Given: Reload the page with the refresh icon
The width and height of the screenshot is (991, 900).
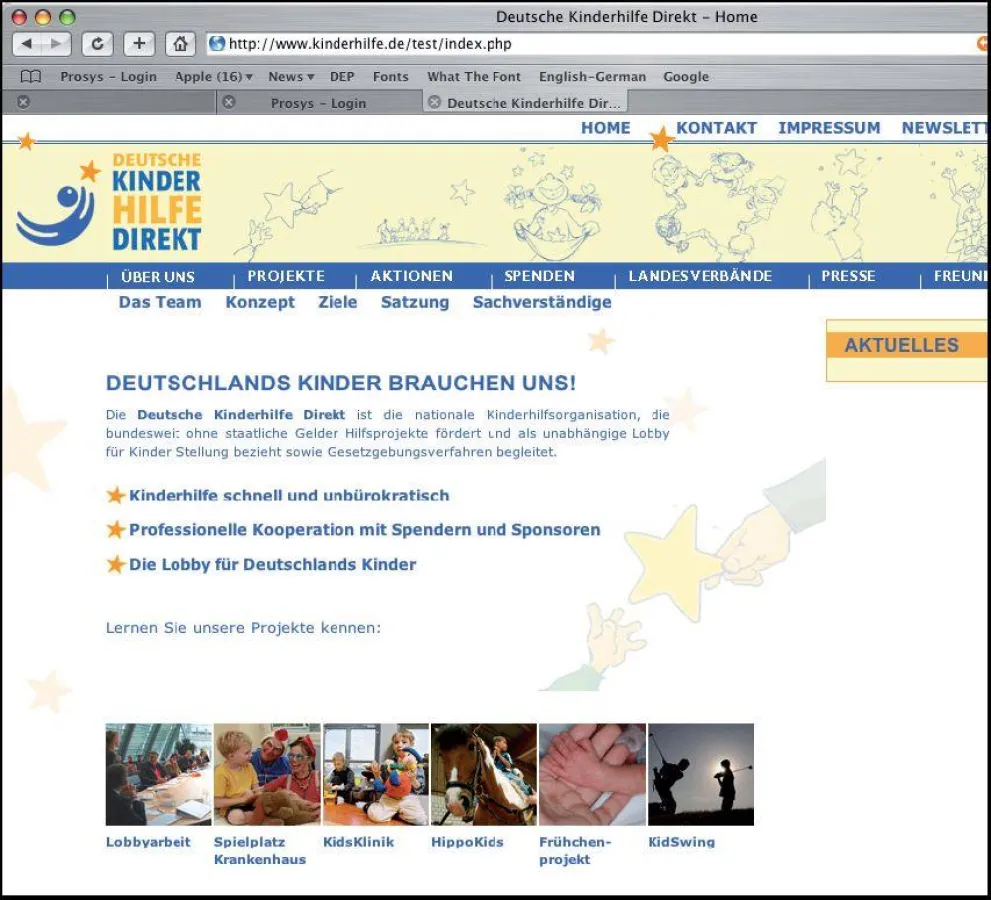Looking at the screenshot, I should 97,44.
